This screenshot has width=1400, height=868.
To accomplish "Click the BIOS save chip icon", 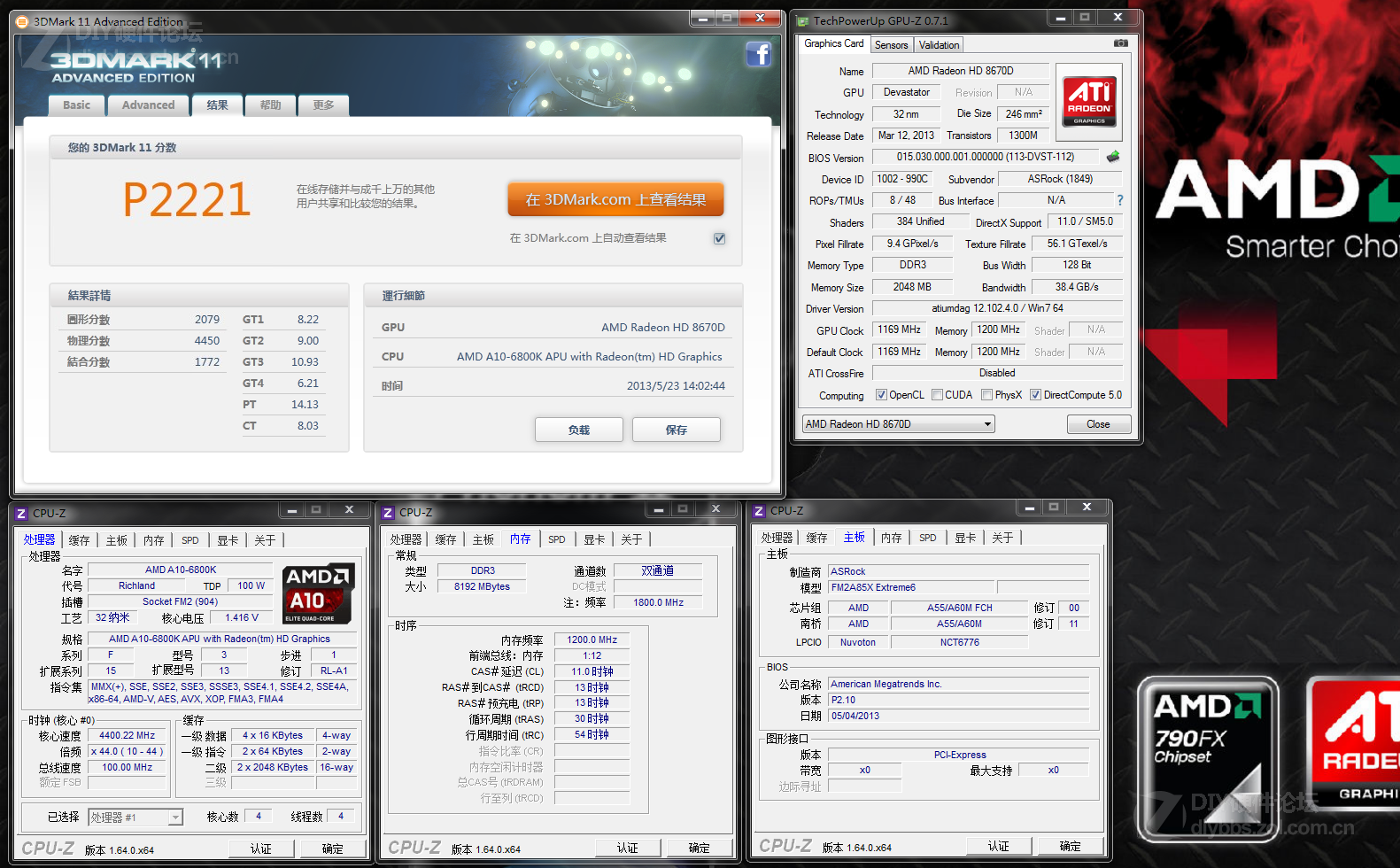I will [1113, 157].
